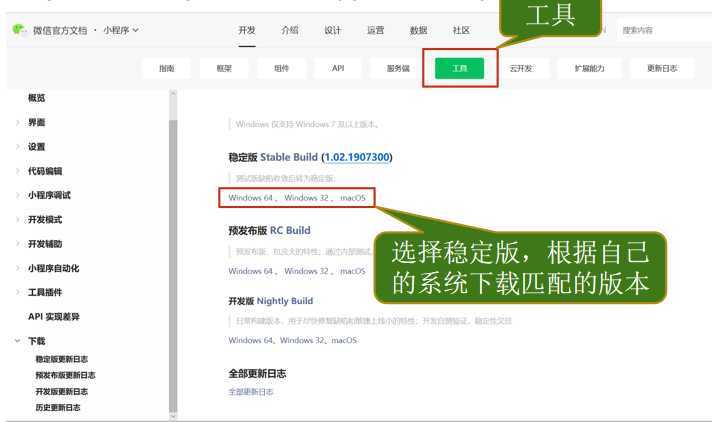Download stable build macOS
The width and height of the screenshot is (712, 422).
(x=353, y=198)
